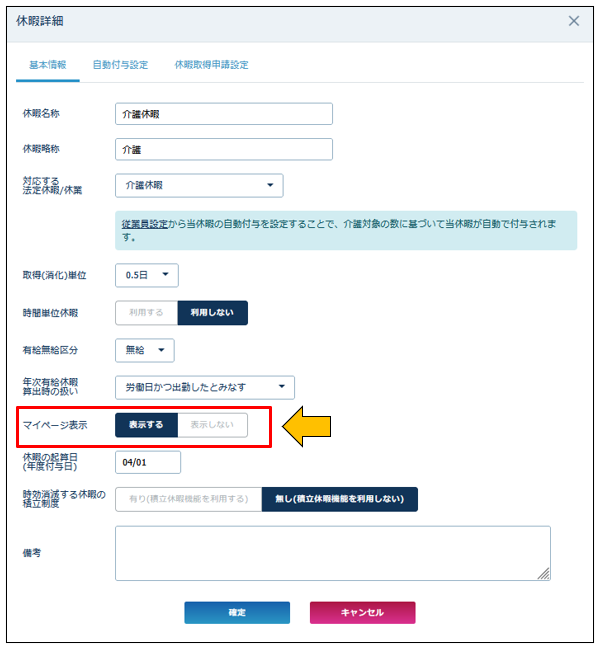Viewport: 602px width, 649px height.
Task: Set マイページ表示 to 表示する
Action: click(x=146, y=425)
